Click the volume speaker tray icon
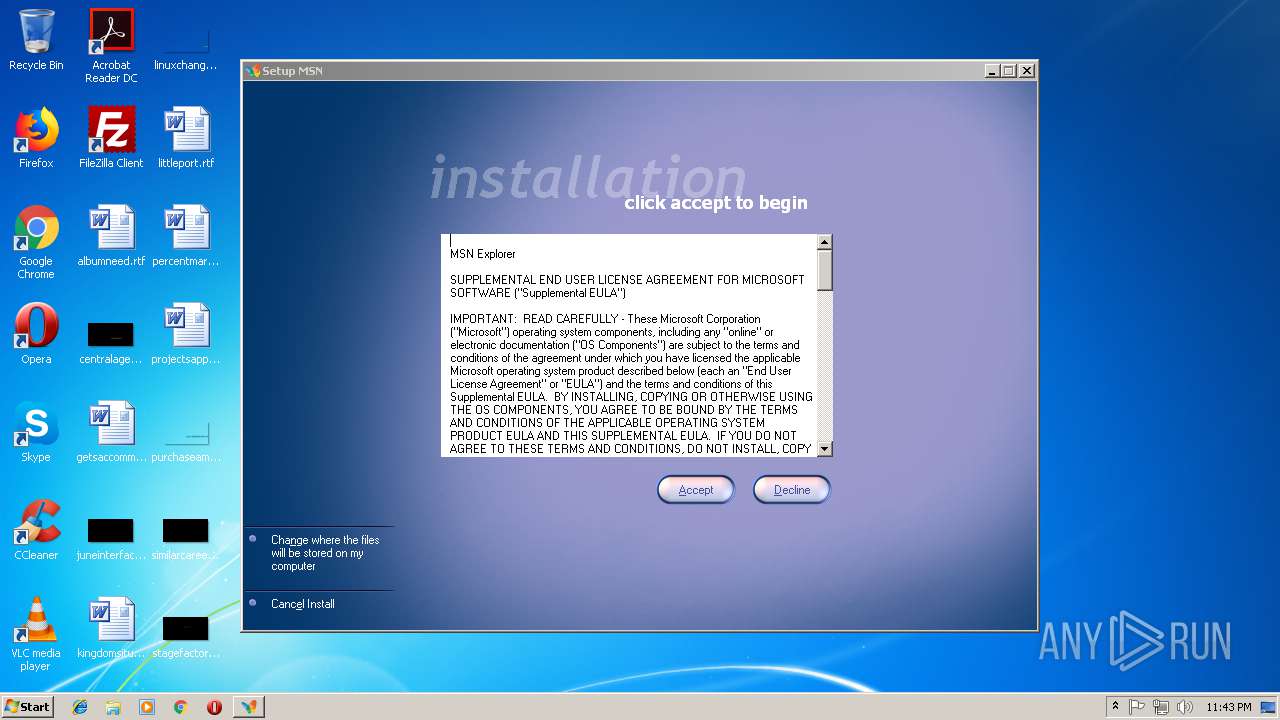 [1185, 707]
